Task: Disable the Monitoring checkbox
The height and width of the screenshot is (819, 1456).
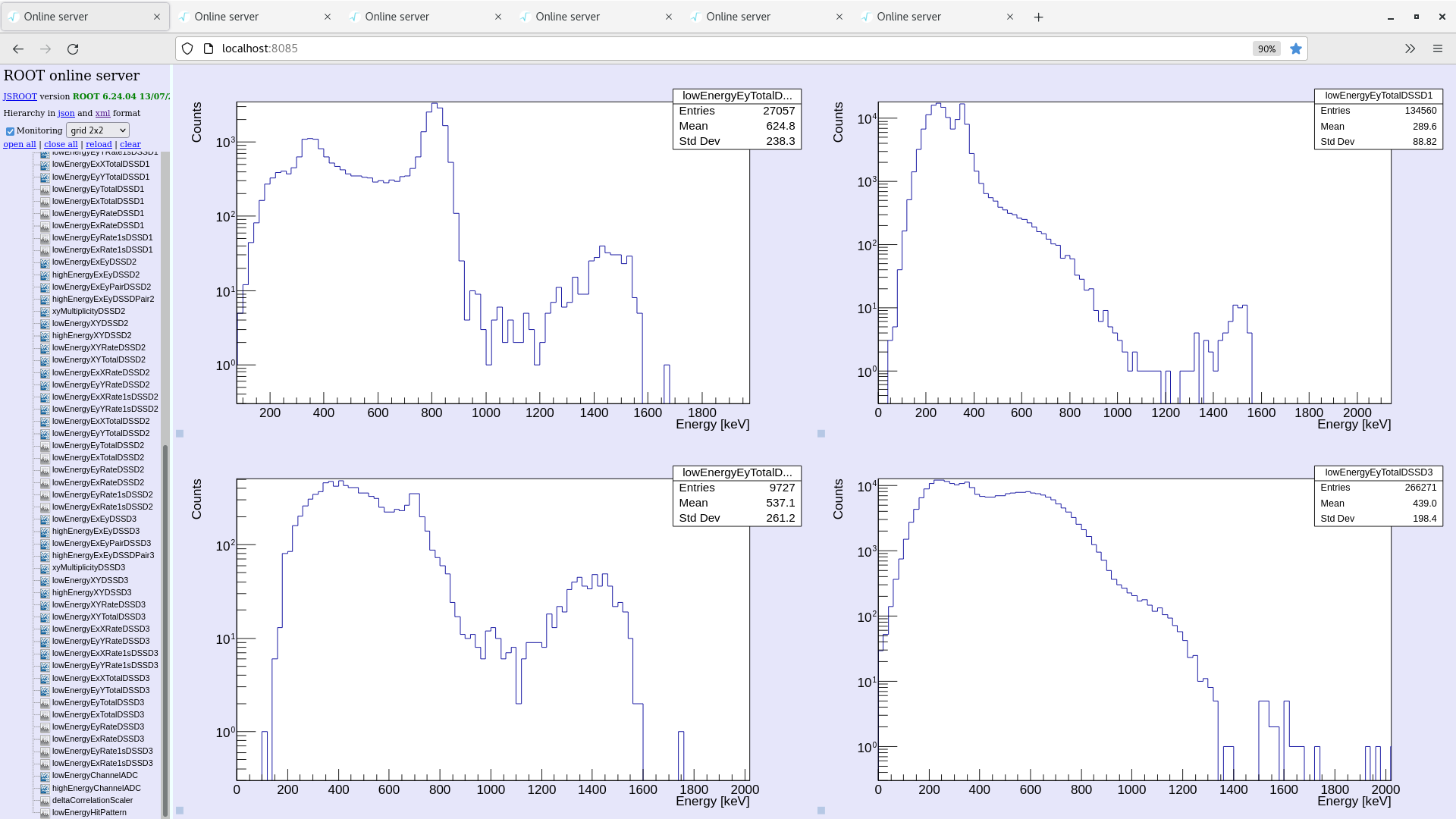Action: pos(10,130)
